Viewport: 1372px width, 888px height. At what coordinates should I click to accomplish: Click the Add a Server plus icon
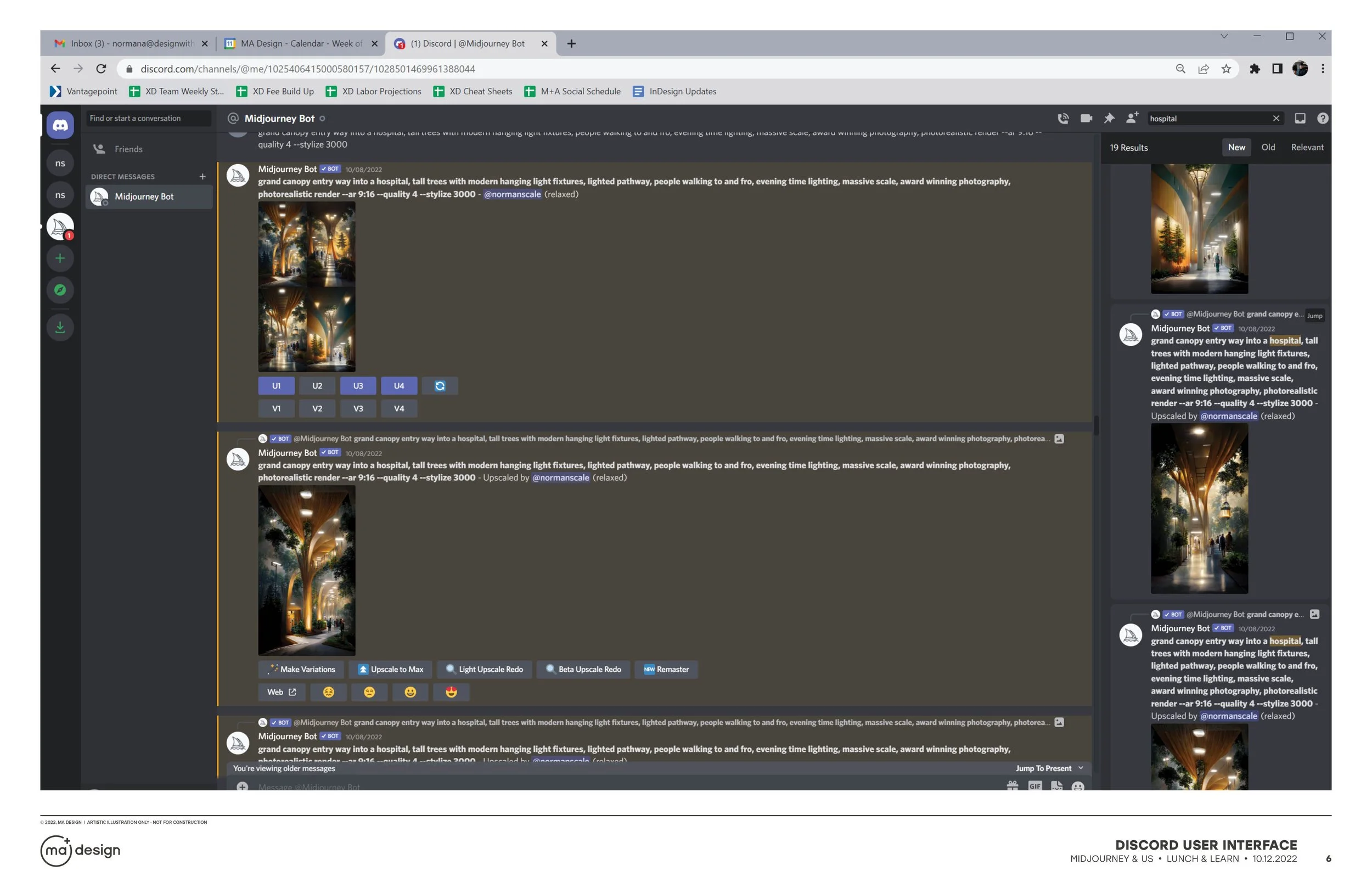pyautogui.click(x=60, y=258)
